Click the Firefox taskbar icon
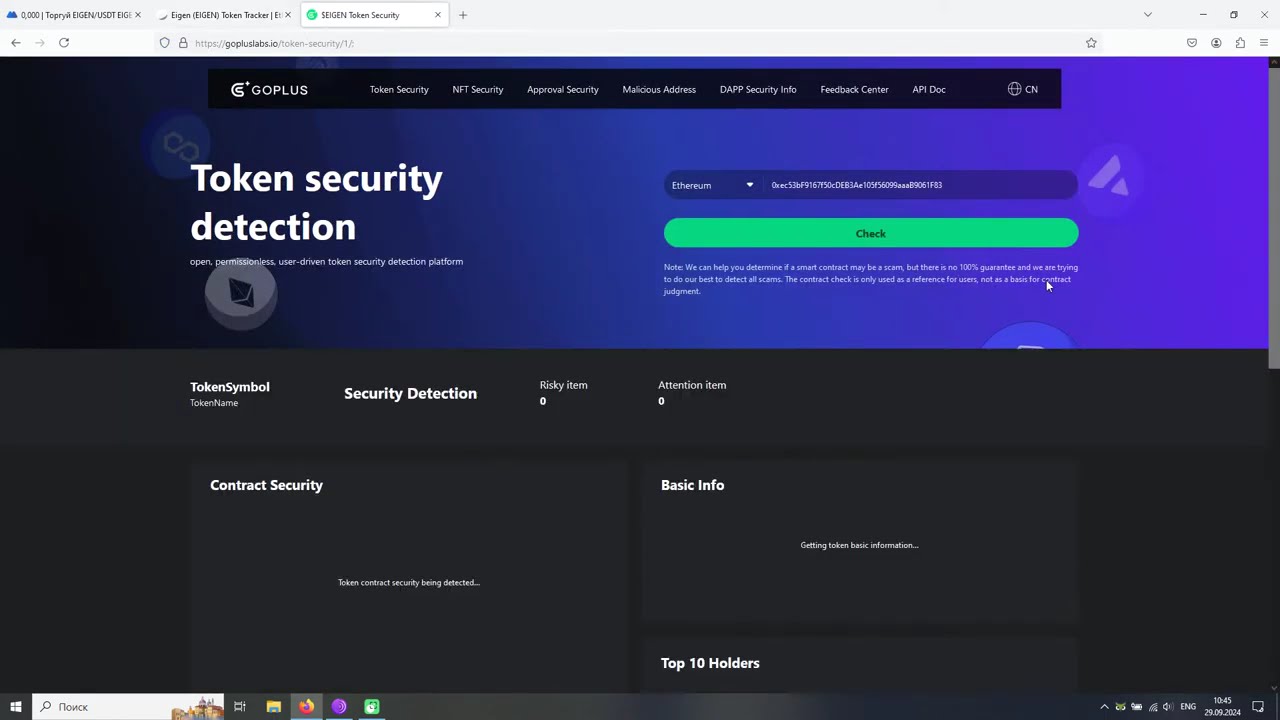 [306, 707]
